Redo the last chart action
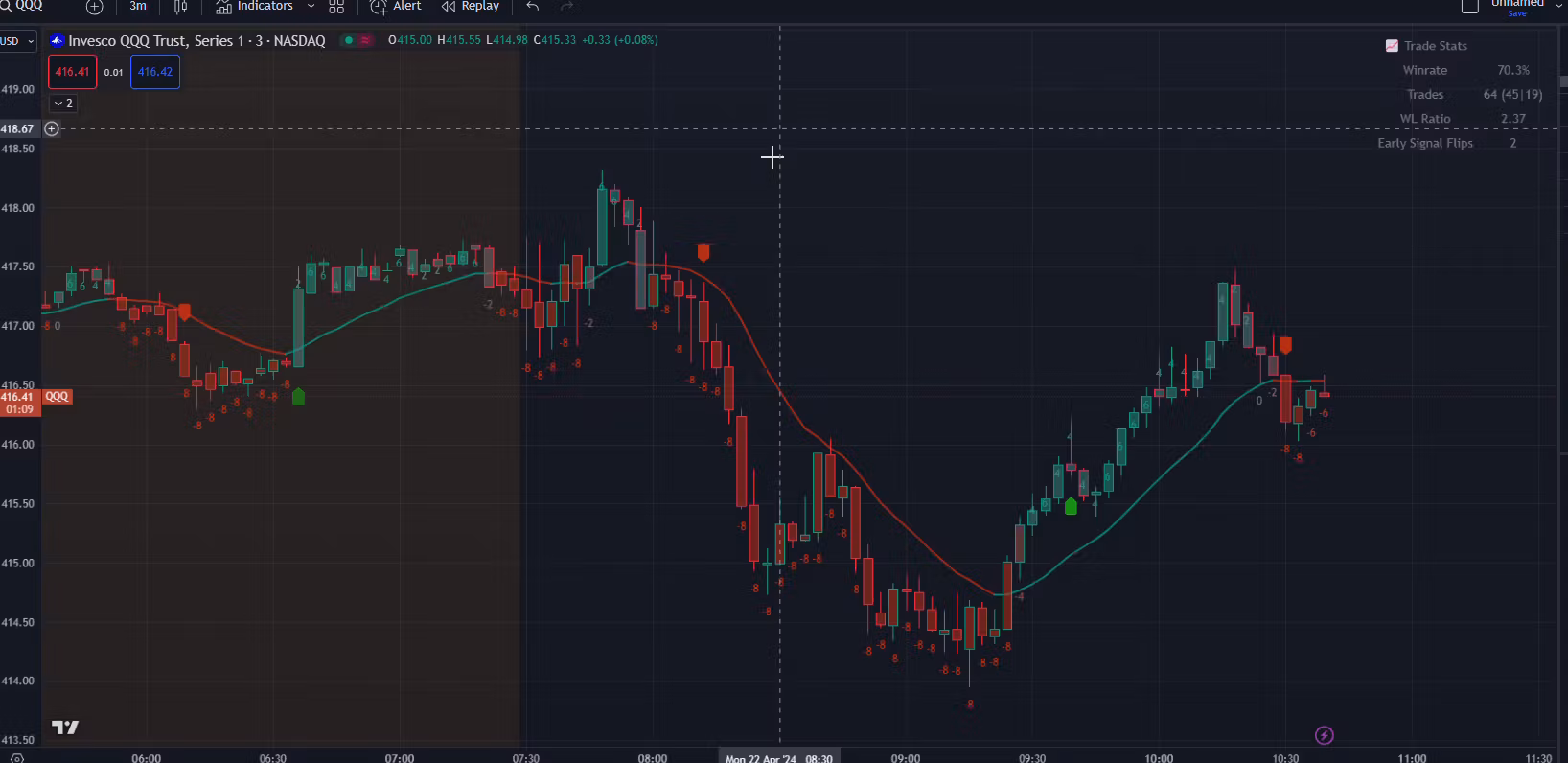Image resolution: width=1568 pixels, height=763 pixels. point(567,6)
